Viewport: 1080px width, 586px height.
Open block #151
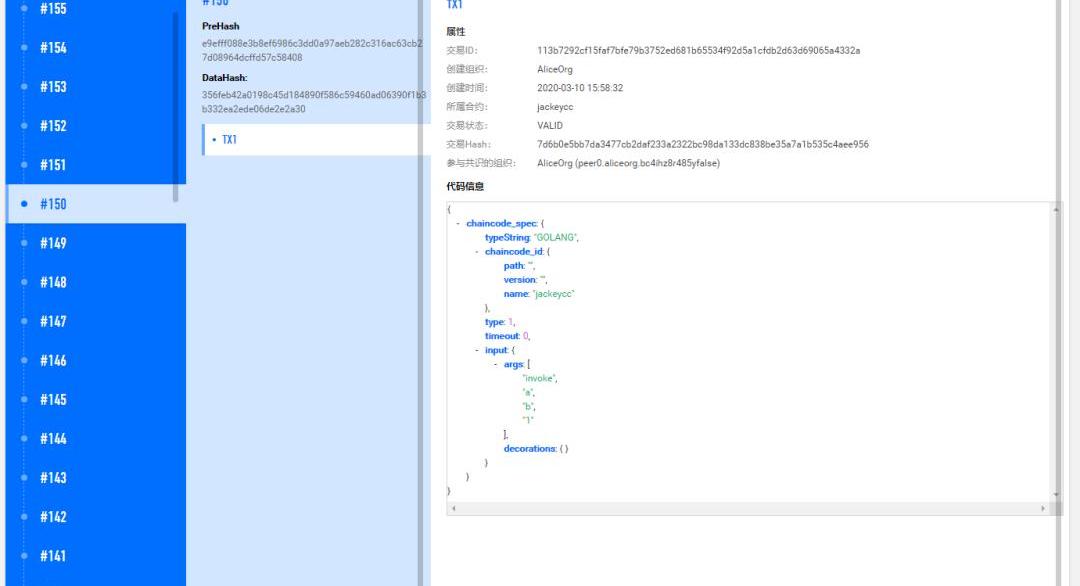pos(53,165)
